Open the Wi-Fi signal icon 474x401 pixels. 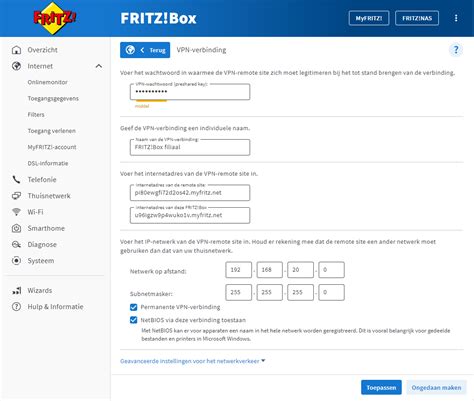point(16,212)
